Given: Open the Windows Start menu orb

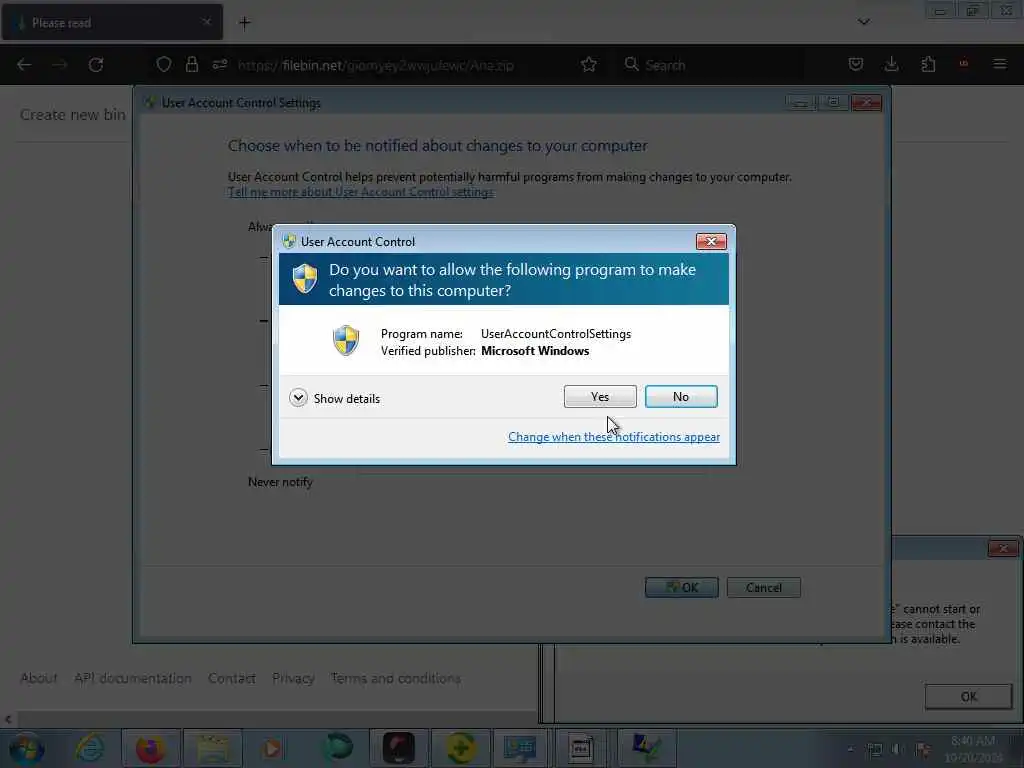Looking at the screenshot, I should point(27,748).
